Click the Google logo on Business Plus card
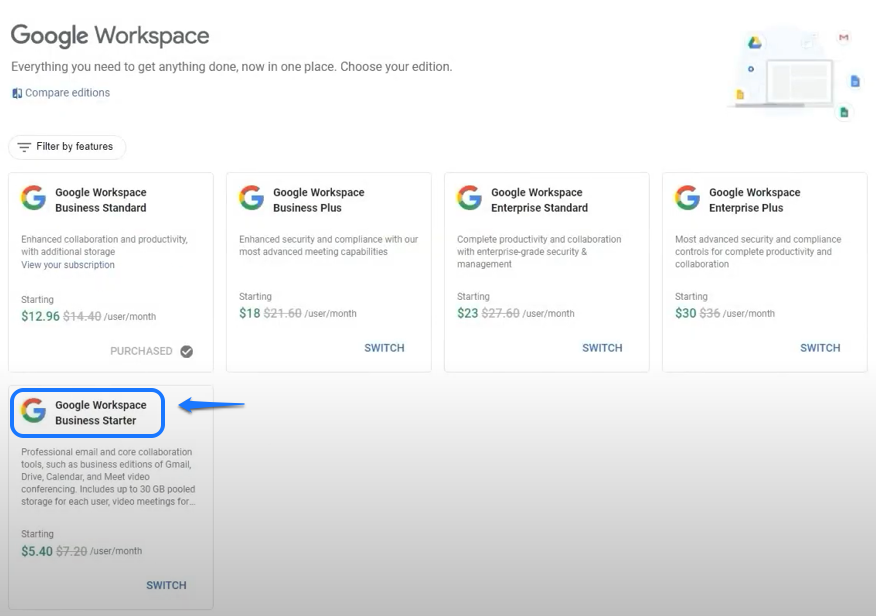The height and width of the screenshot is (616, 876). point(252,198)
